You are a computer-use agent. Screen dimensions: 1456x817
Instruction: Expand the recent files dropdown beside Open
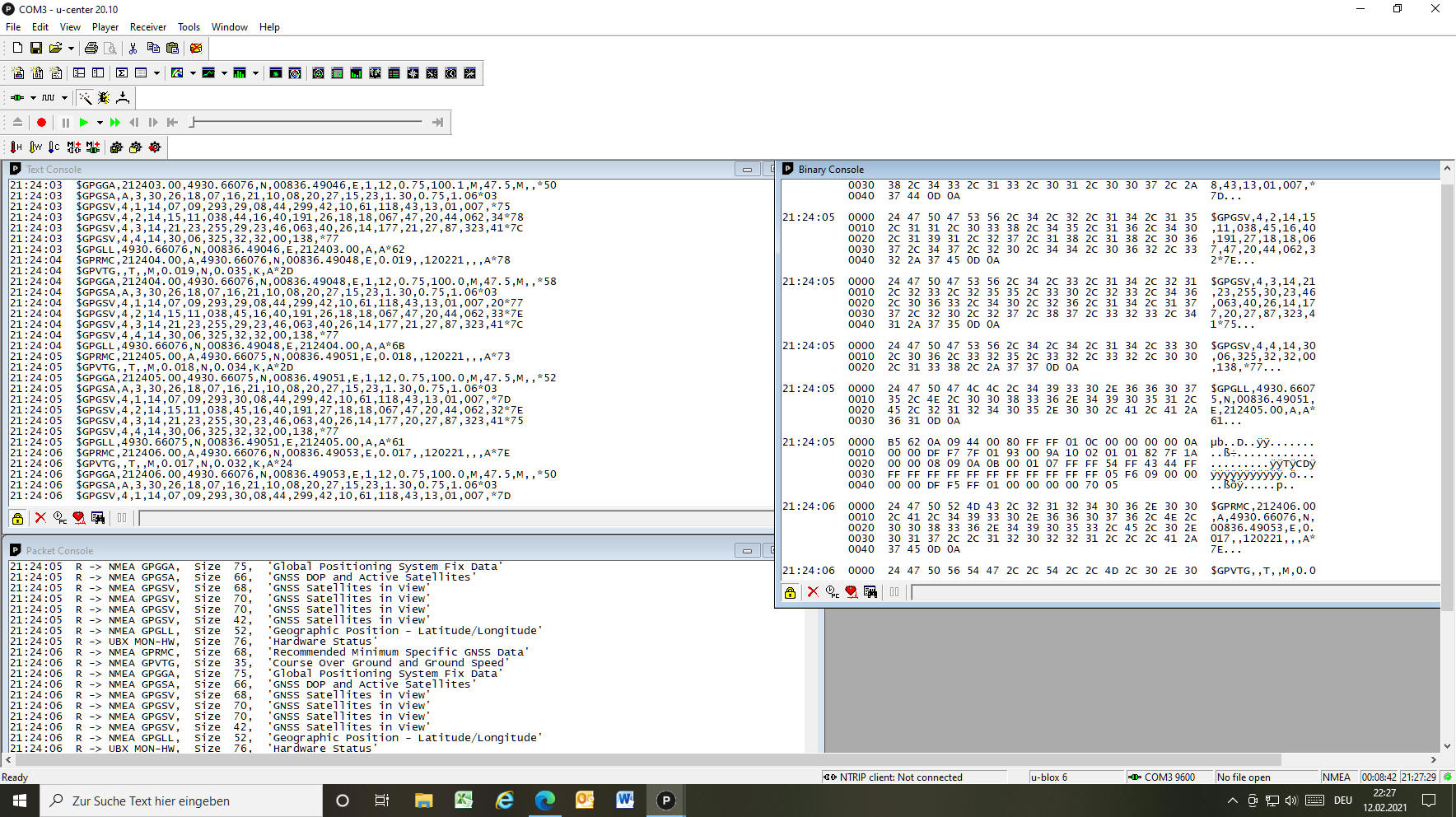(71, 48)
